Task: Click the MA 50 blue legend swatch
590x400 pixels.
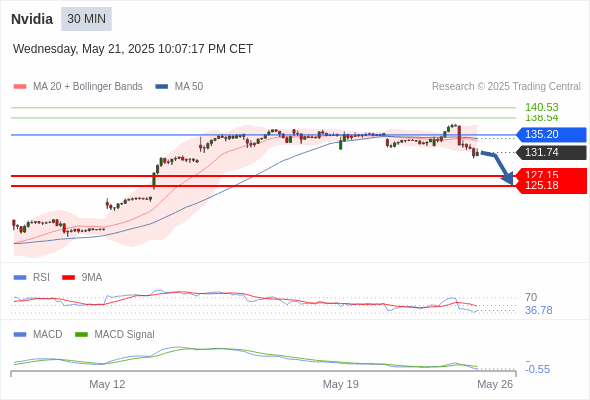Action: coord(162,87)
